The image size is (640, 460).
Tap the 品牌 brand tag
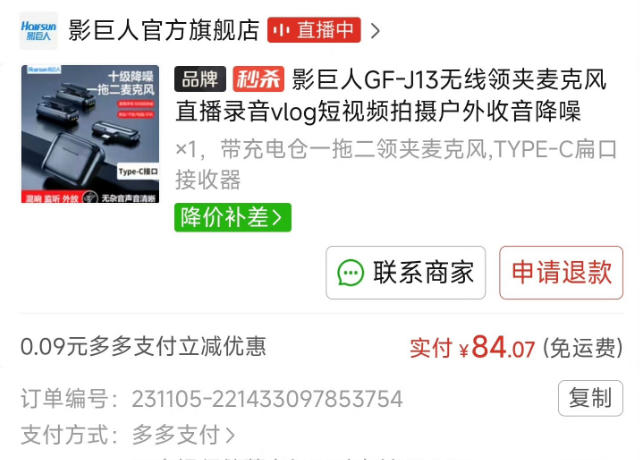(200, 79)
